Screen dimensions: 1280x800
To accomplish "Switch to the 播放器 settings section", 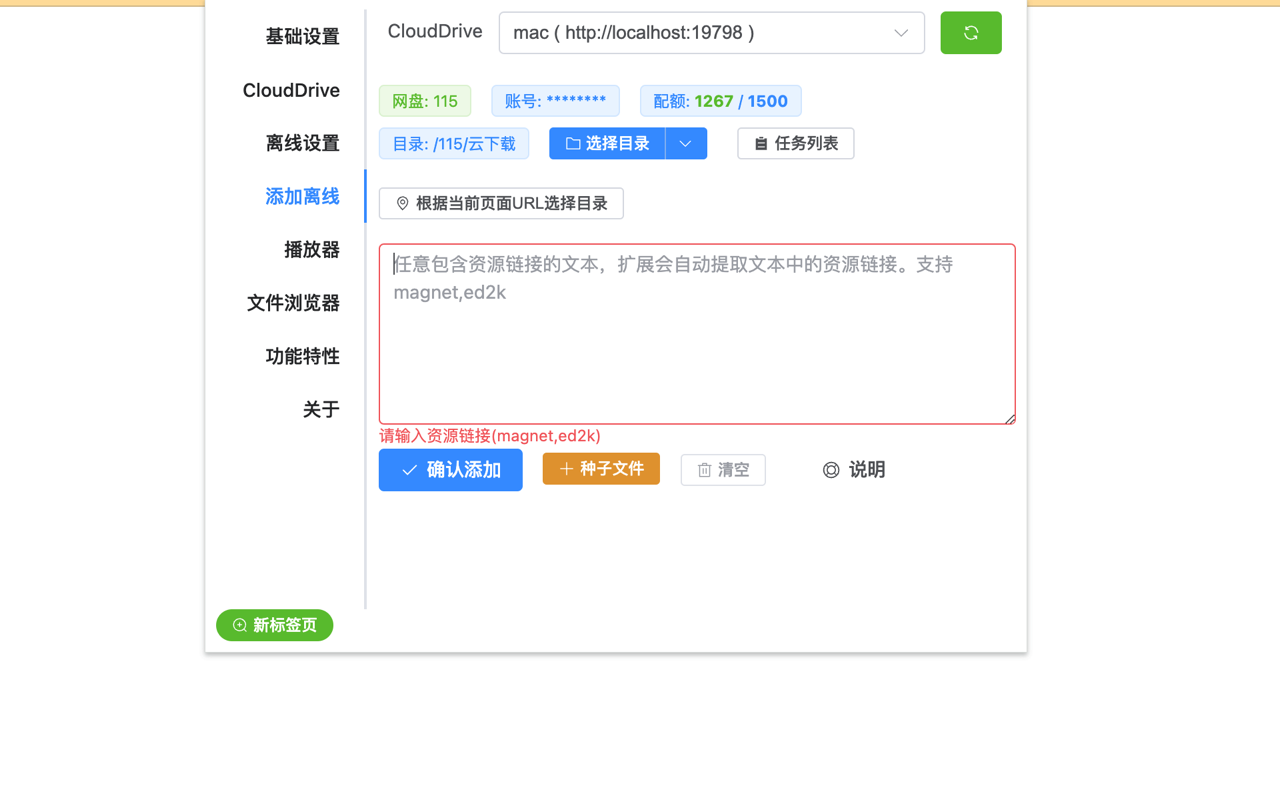I will 311,249.
